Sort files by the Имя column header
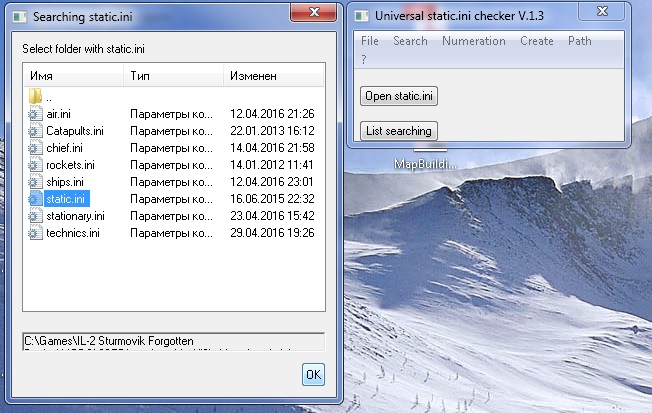The image size is (652, 413). (x=73, y=76)
